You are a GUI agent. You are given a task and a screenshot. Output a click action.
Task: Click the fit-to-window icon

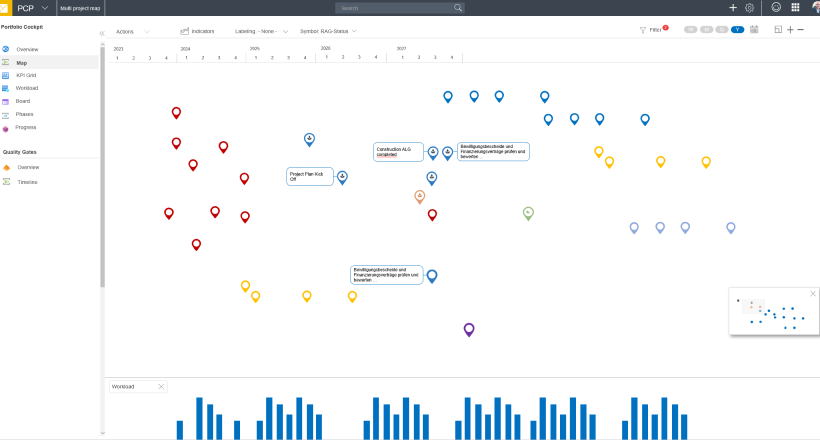click(778, 30)
